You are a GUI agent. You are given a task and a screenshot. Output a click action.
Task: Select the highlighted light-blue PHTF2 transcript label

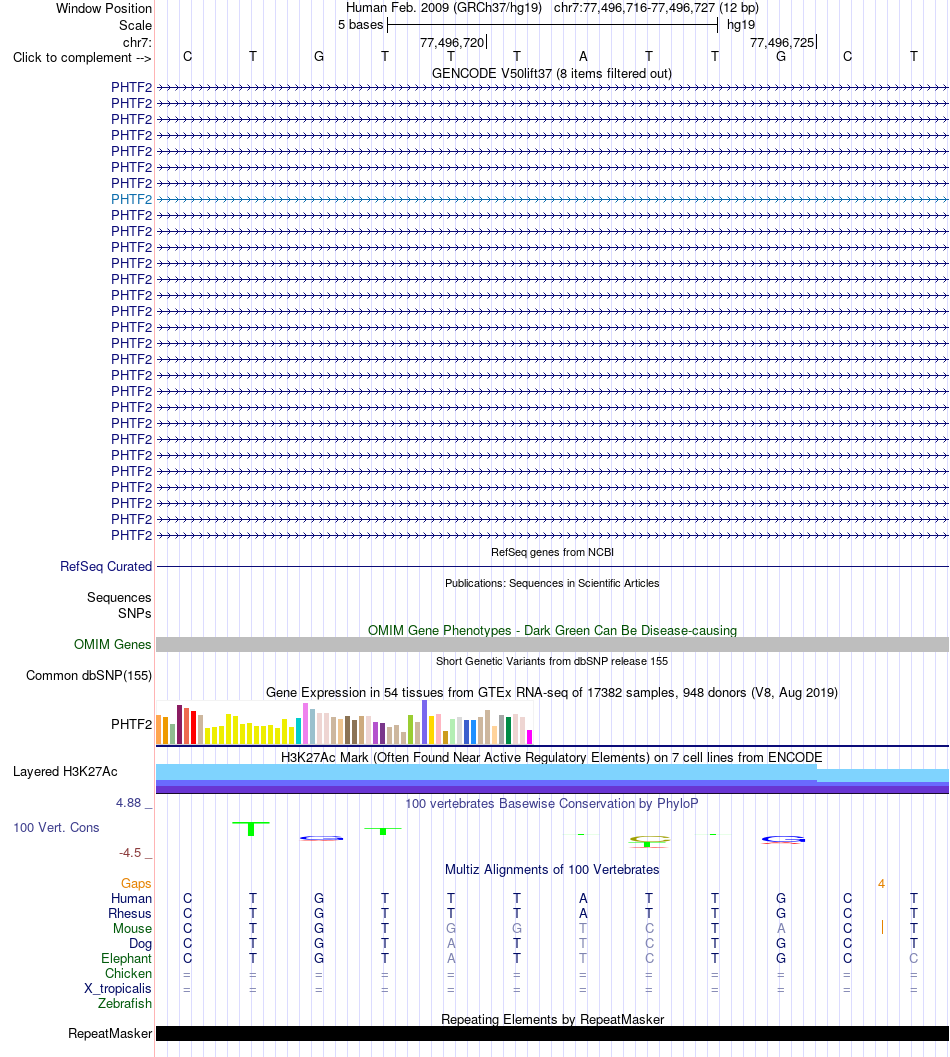[131, 200]
